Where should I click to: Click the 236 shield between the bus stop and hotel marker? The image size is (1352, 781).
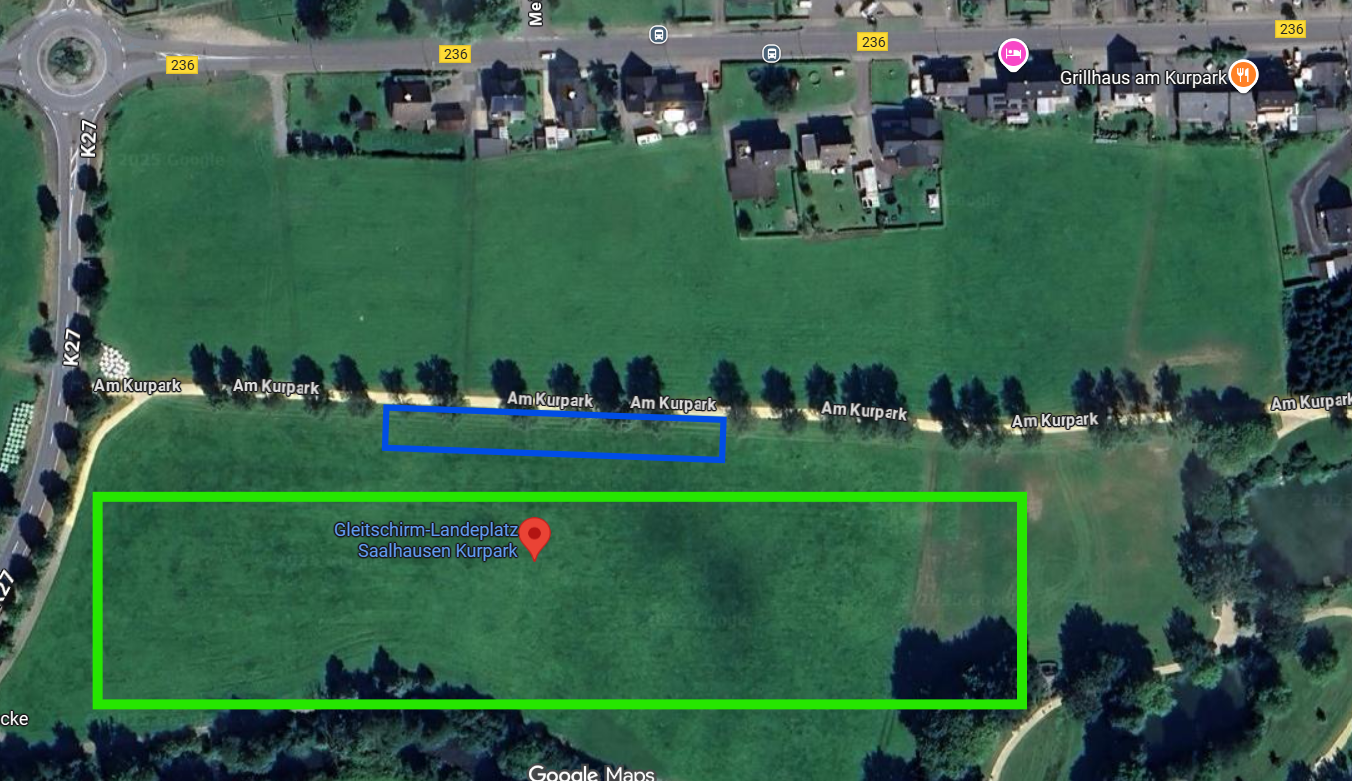[x=873, y=41]
